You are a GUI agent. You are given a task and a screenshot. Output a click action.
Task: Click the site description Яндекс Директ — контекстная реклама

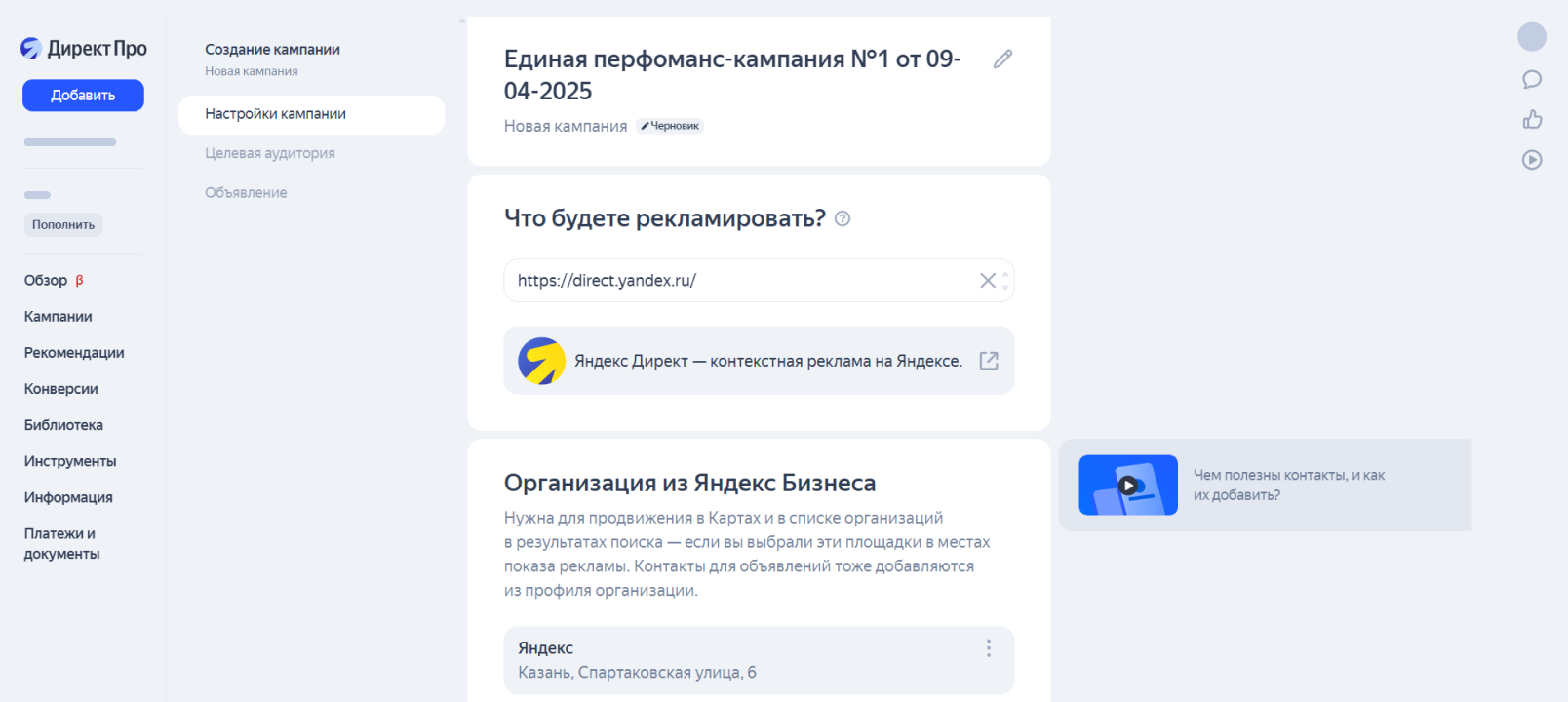(768, 361)
